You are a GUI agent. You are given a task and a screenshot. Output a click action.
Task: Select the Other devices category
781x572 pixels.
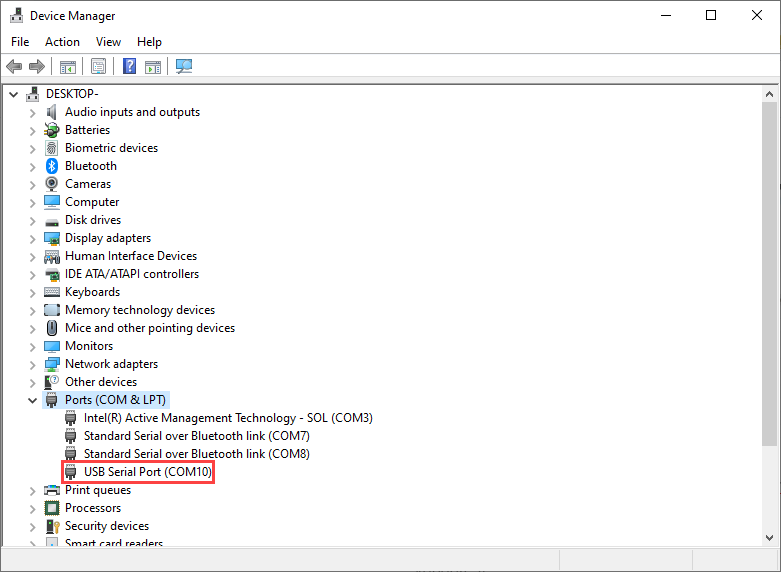[x=101, y=382]
